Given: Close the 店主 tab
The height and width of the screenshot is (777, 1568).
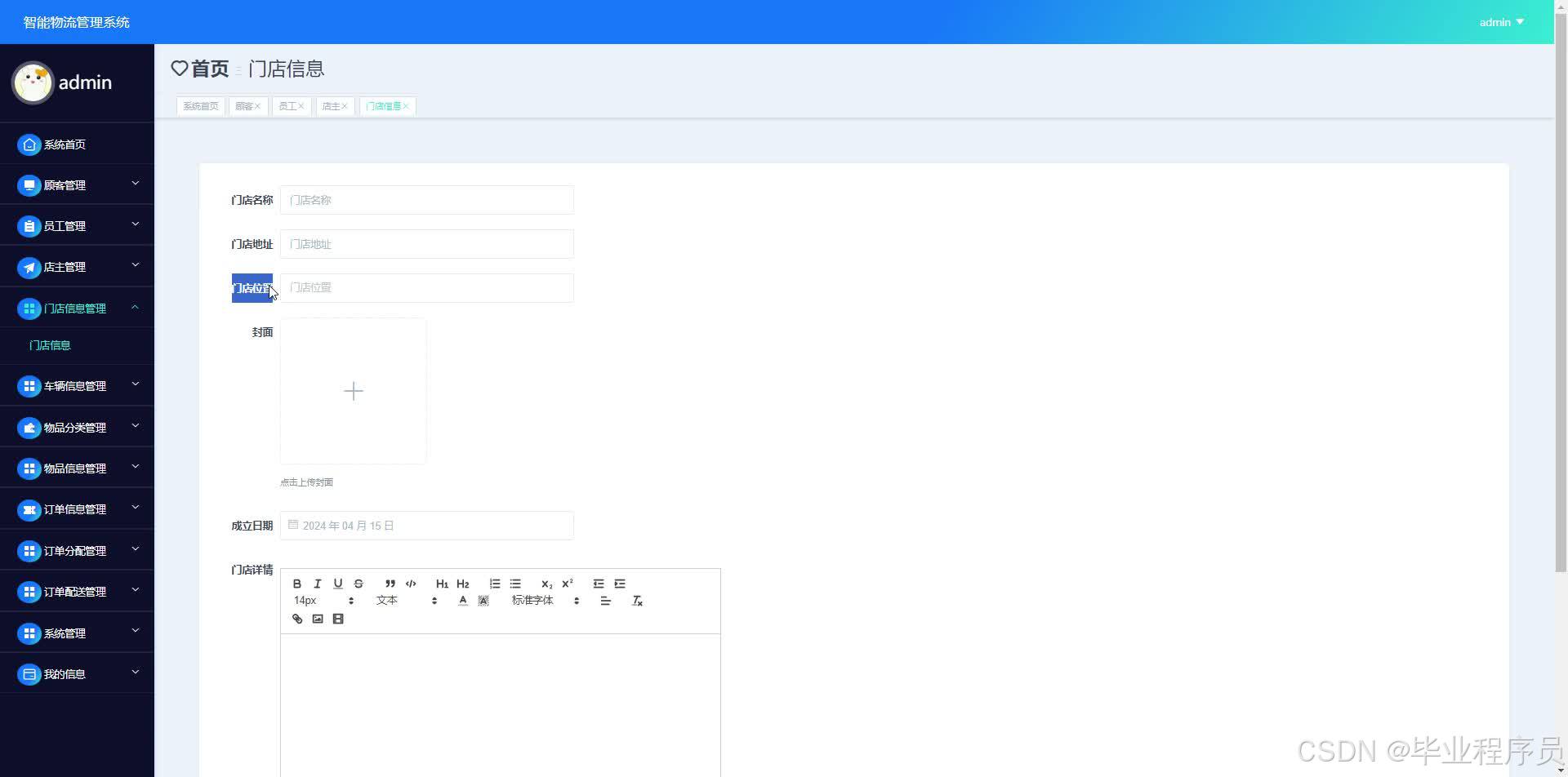Looking at the screenshot, I should (x=344, y=106).
